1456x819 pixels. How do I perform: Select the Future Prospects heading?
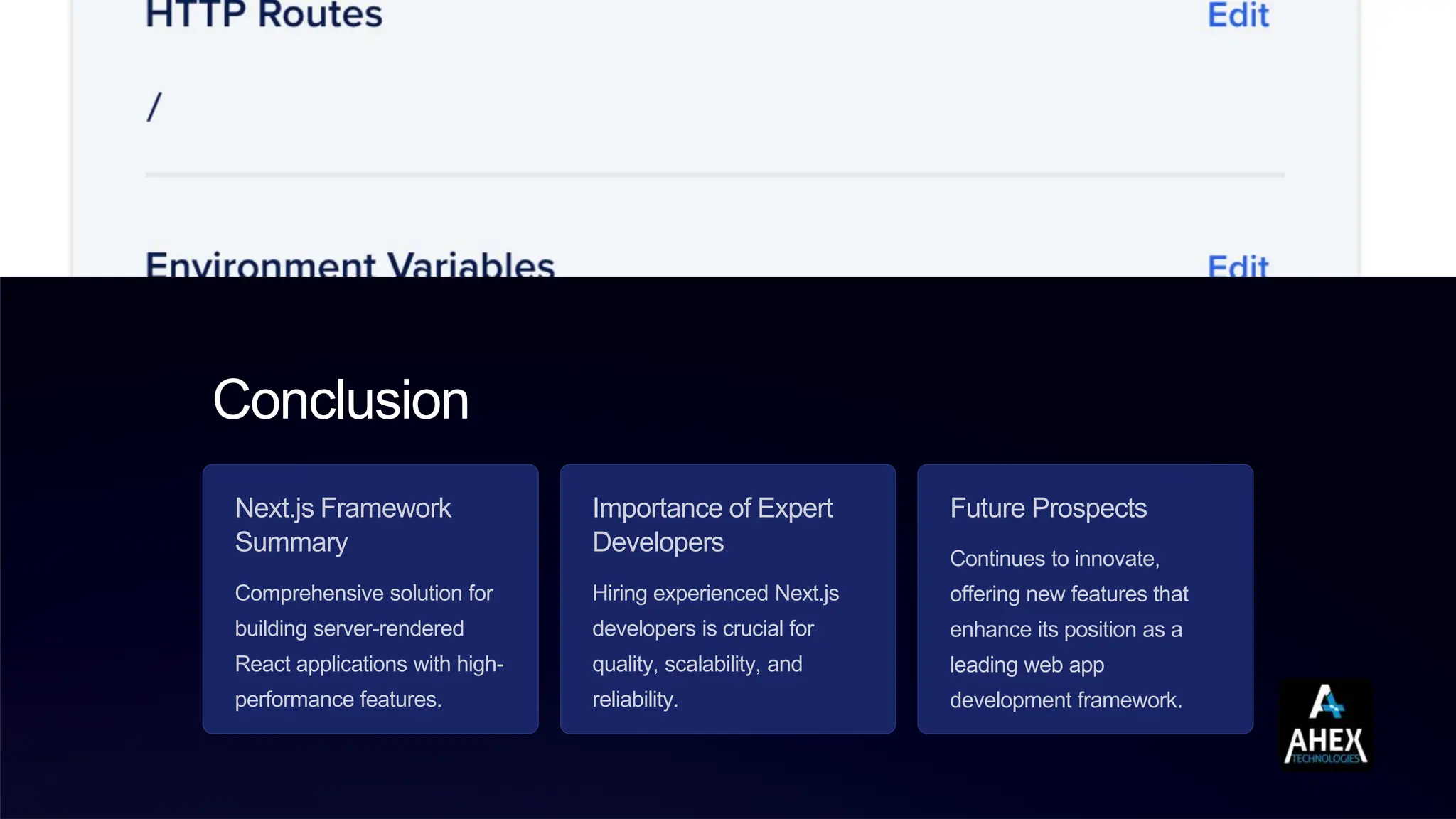tap(1048, 508)
